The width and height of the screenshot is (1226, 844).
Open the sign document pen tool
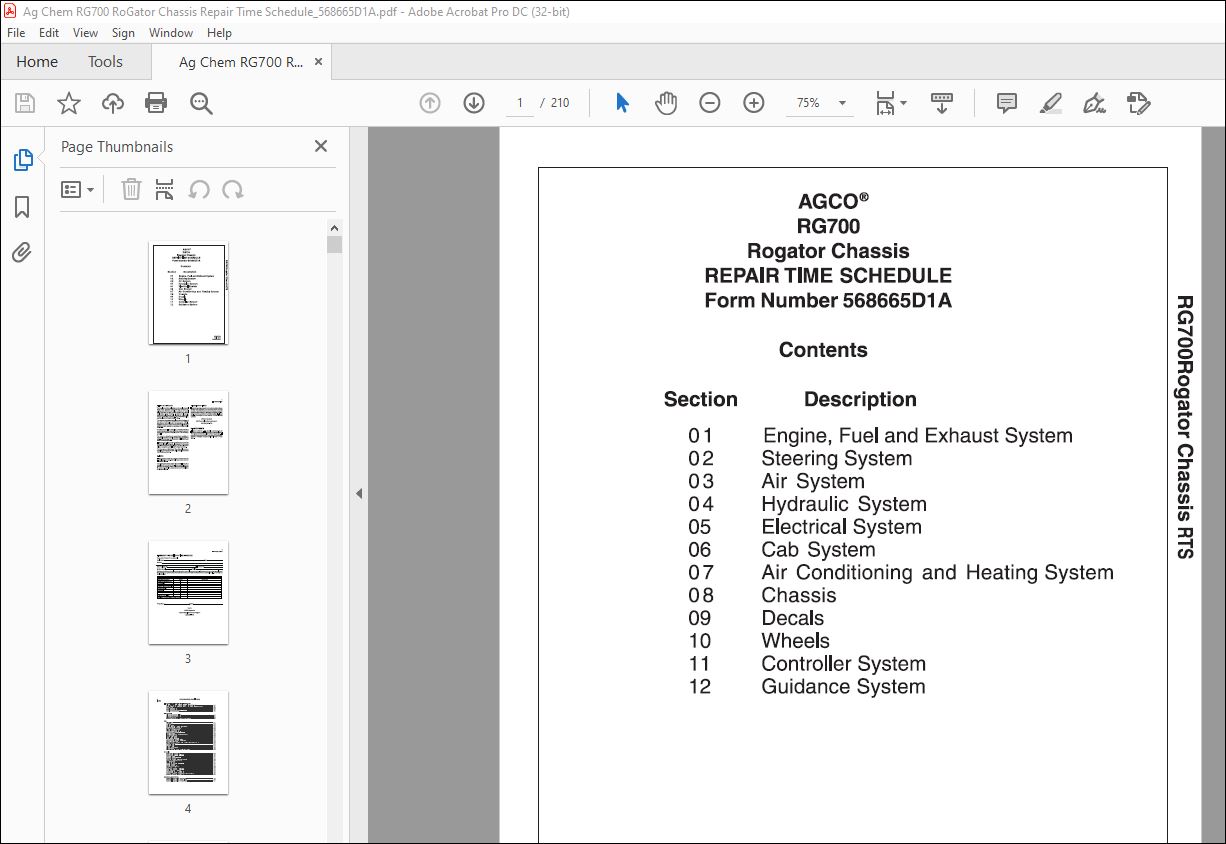pyautogui.click(x=1094, y=103)
